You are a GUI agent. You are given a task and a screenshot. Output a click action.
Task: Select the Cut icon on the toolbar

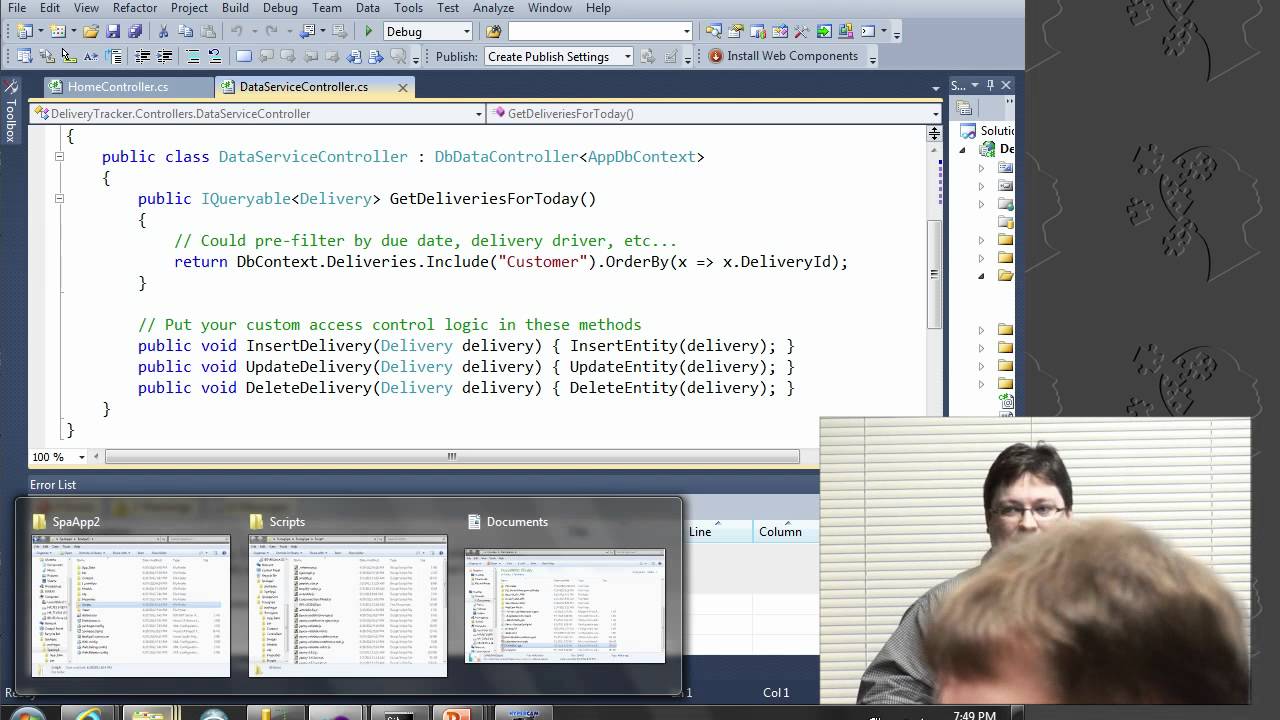click(165, 31)
